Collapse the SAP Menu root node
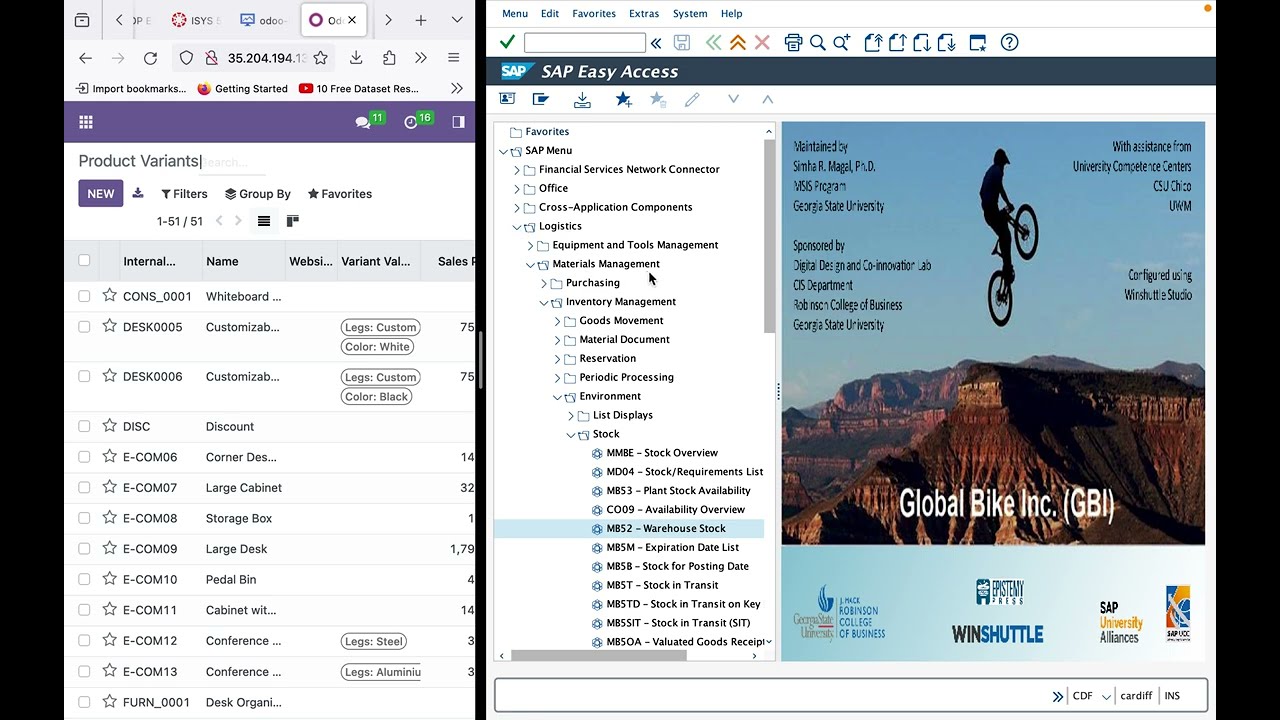 504,151
